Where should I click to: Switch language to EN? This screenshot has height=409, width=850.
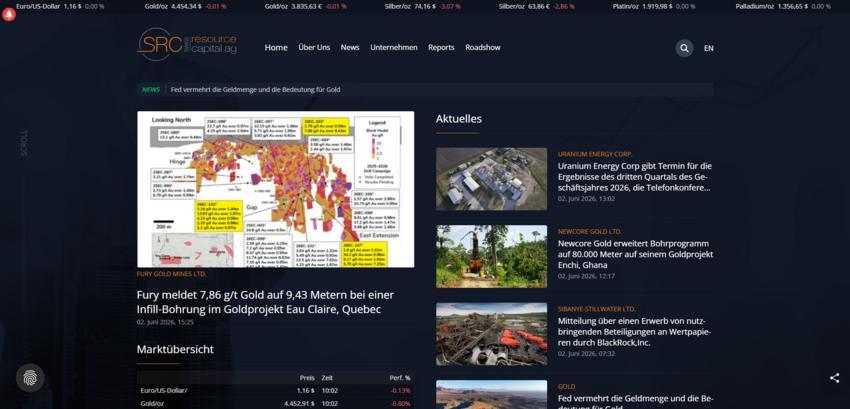[709, 48]
